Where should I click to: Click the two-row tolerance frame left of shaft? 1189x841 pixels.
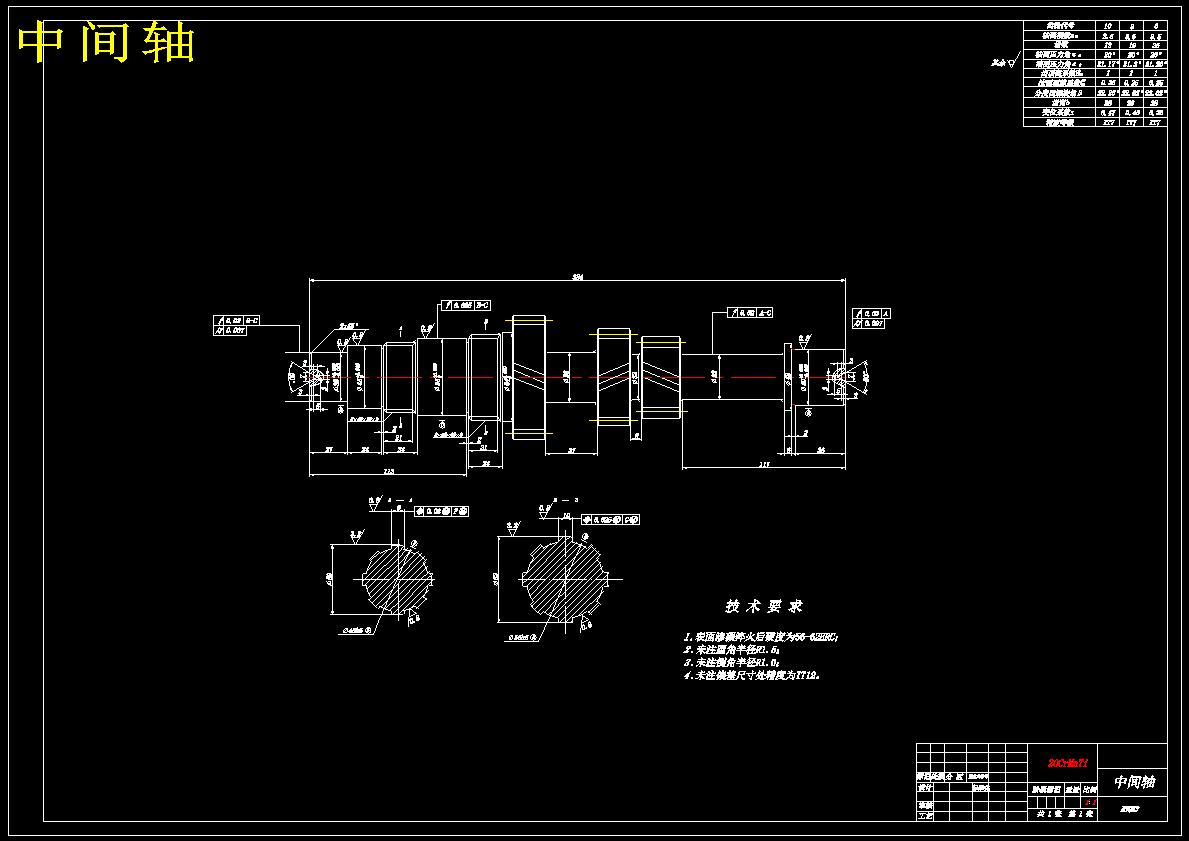tap(237, 325)
